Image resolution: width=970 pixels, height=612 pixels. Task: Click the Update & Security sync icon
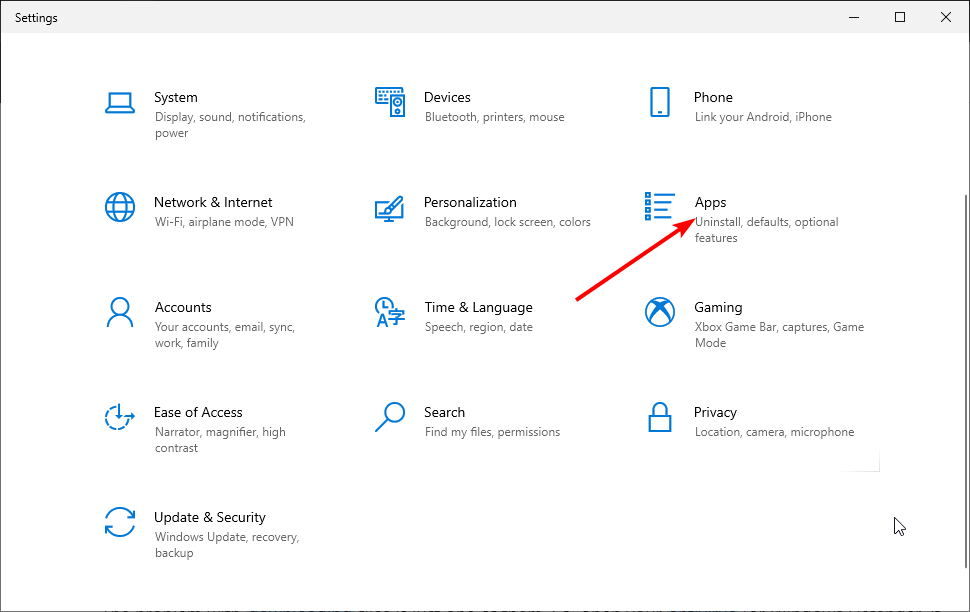tap(120, 522)
